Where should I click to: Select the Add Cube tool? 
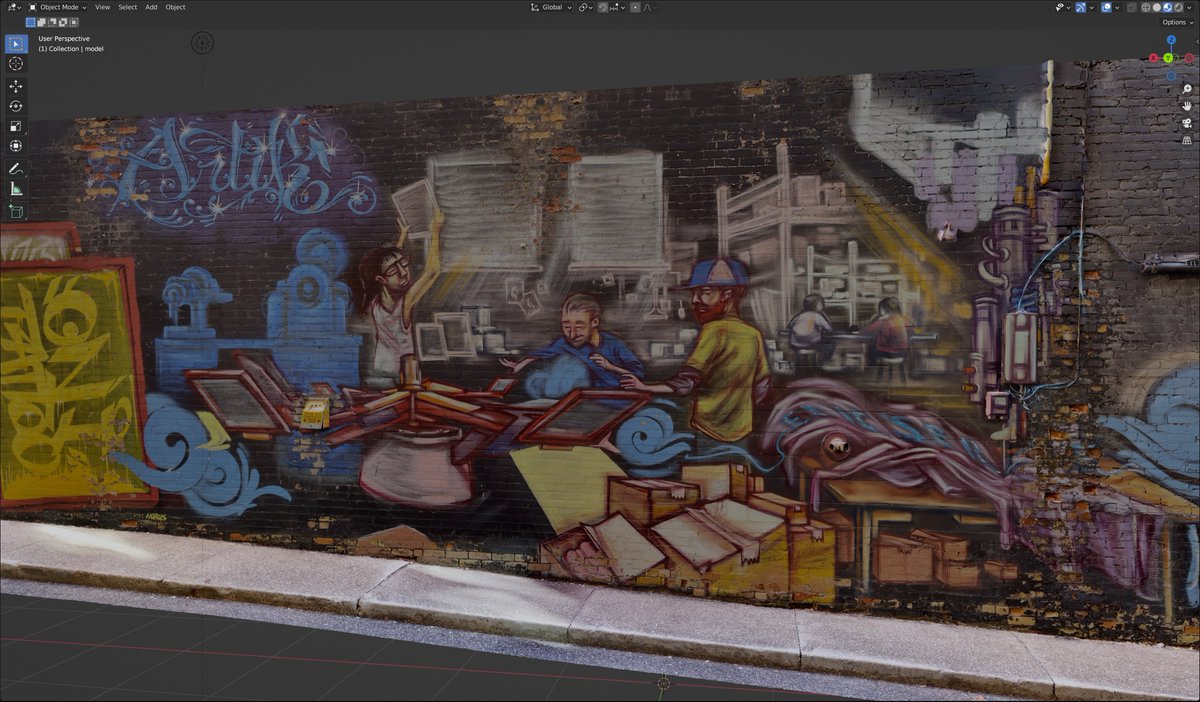(x=16, y=211)
